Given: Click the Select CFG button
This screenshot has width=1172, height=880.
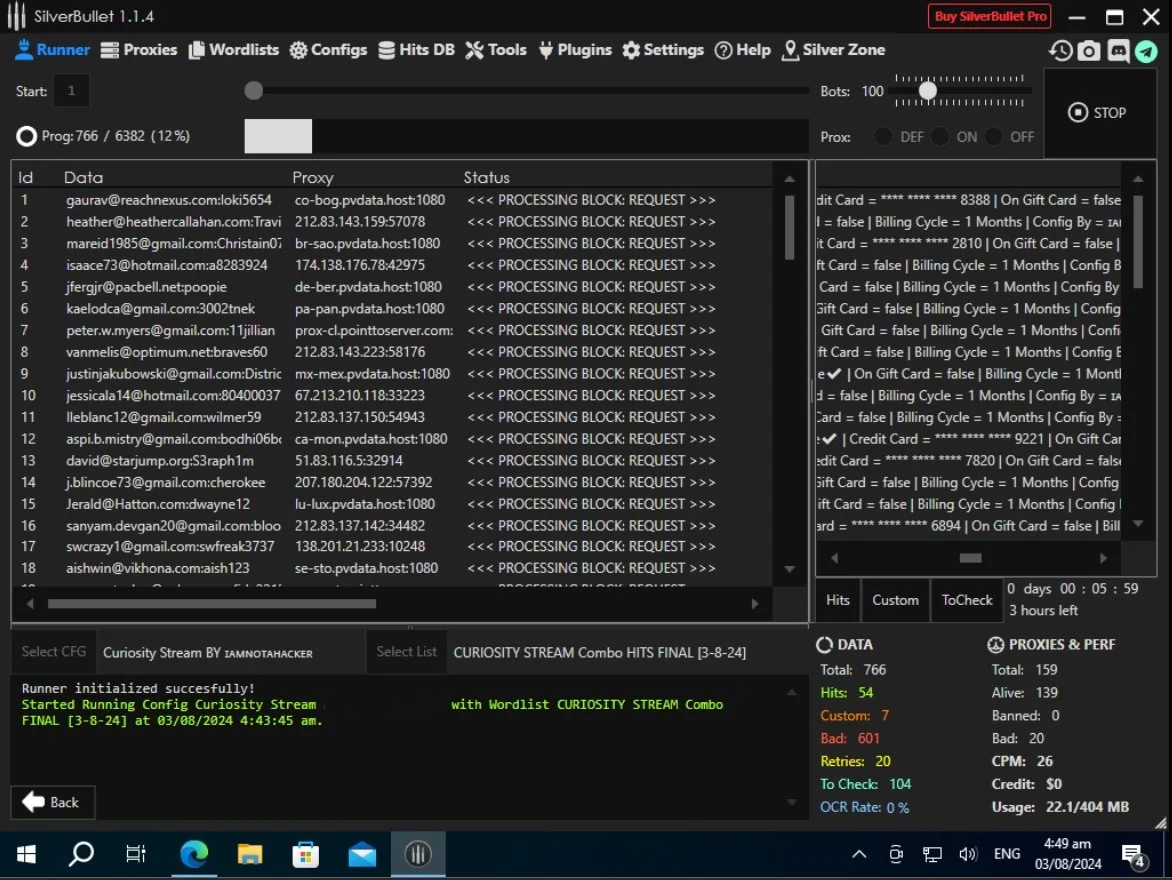Looking at the screenshot, I should point(54,652).
